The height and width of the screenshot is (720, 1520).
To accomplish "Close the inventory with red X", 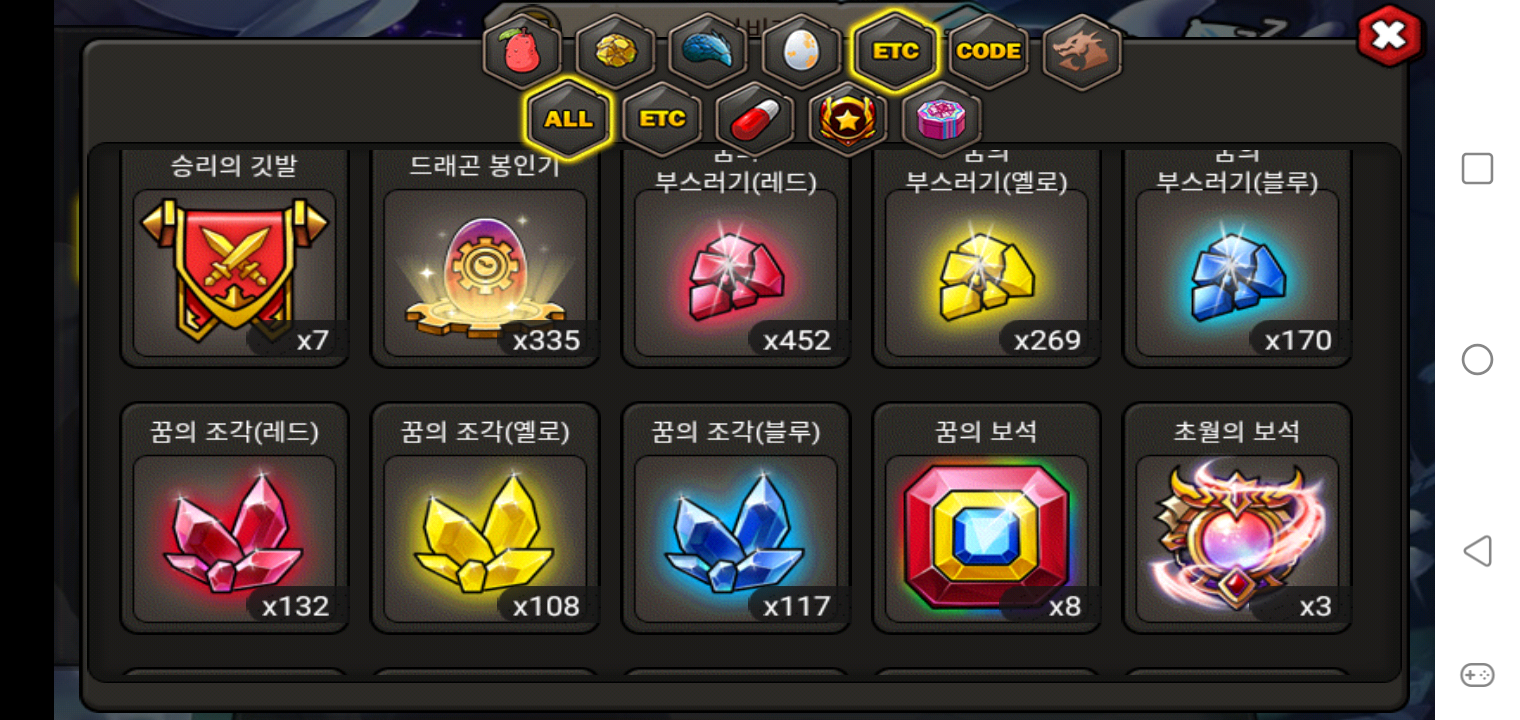I will point(1390,36).
